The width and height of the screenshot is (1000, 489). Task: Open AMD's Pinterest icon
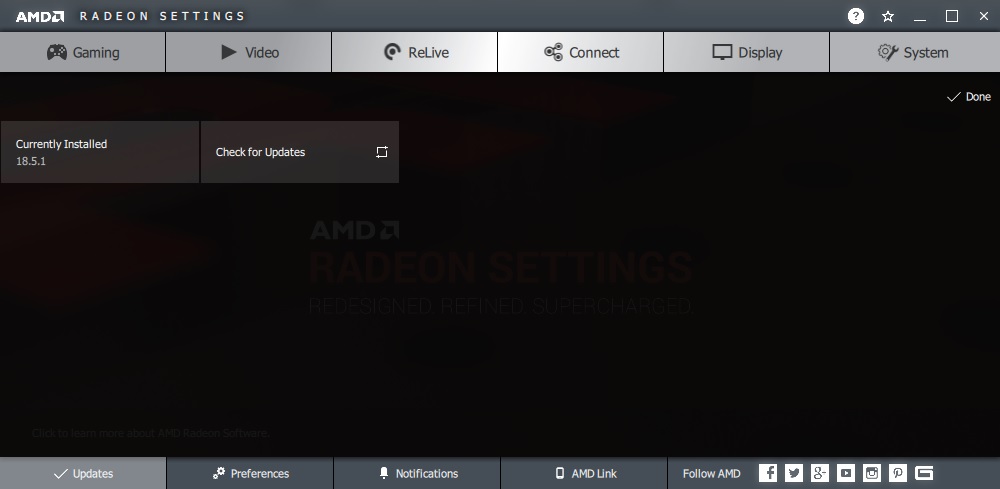(898, 473)
